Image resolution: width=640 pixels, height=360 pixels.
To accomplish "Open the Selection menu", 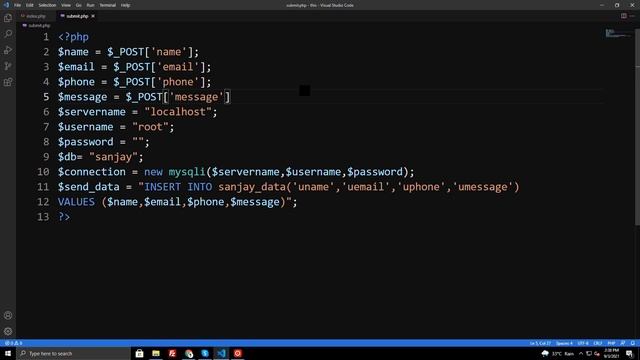I will [47, 5].
